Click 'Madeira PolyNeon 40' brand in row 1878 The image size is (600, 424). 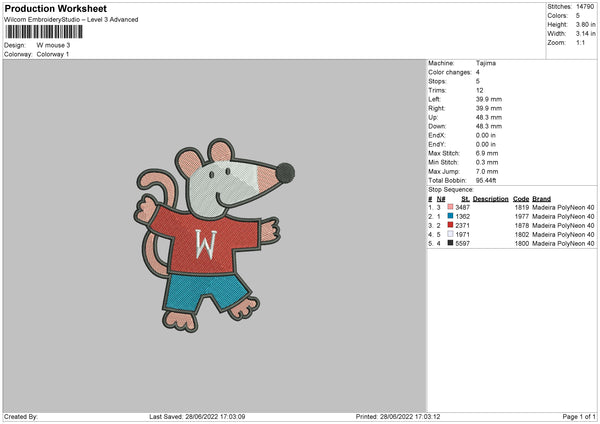[x=563, y=225]
